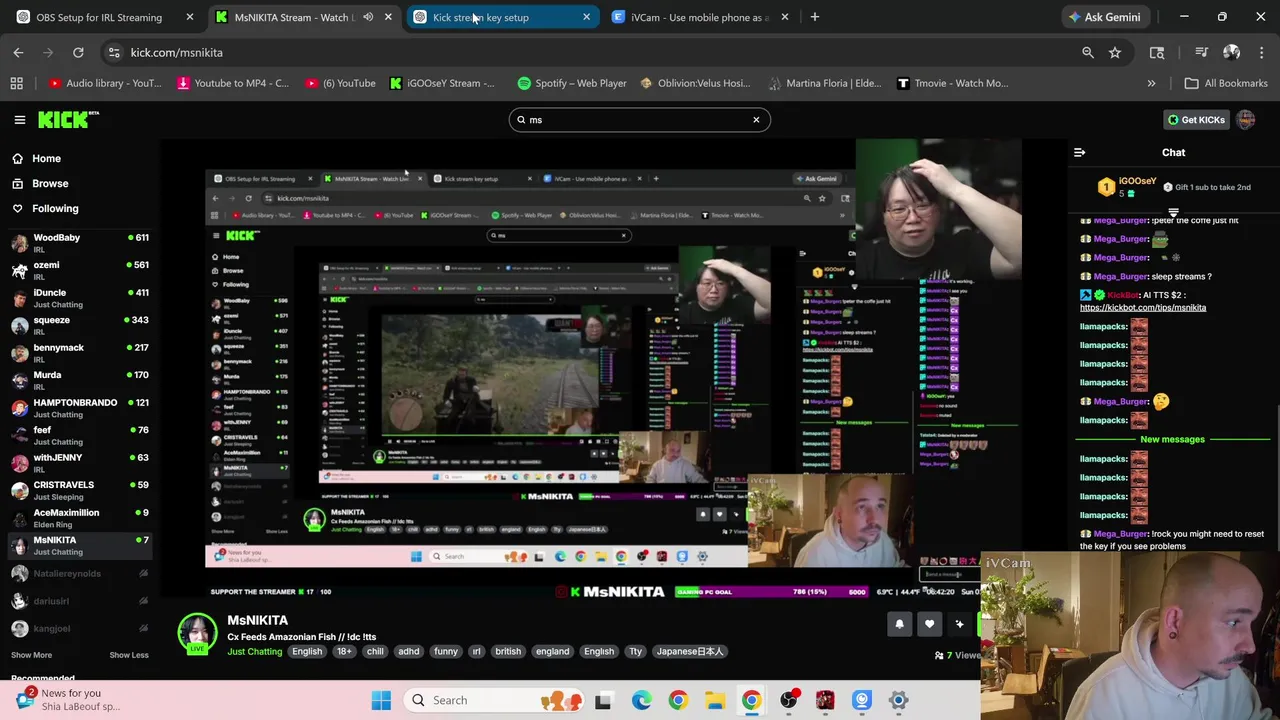Jump to New messages in chat
This screenshot has width=1280, height=720.
[x=1172, y=439]
